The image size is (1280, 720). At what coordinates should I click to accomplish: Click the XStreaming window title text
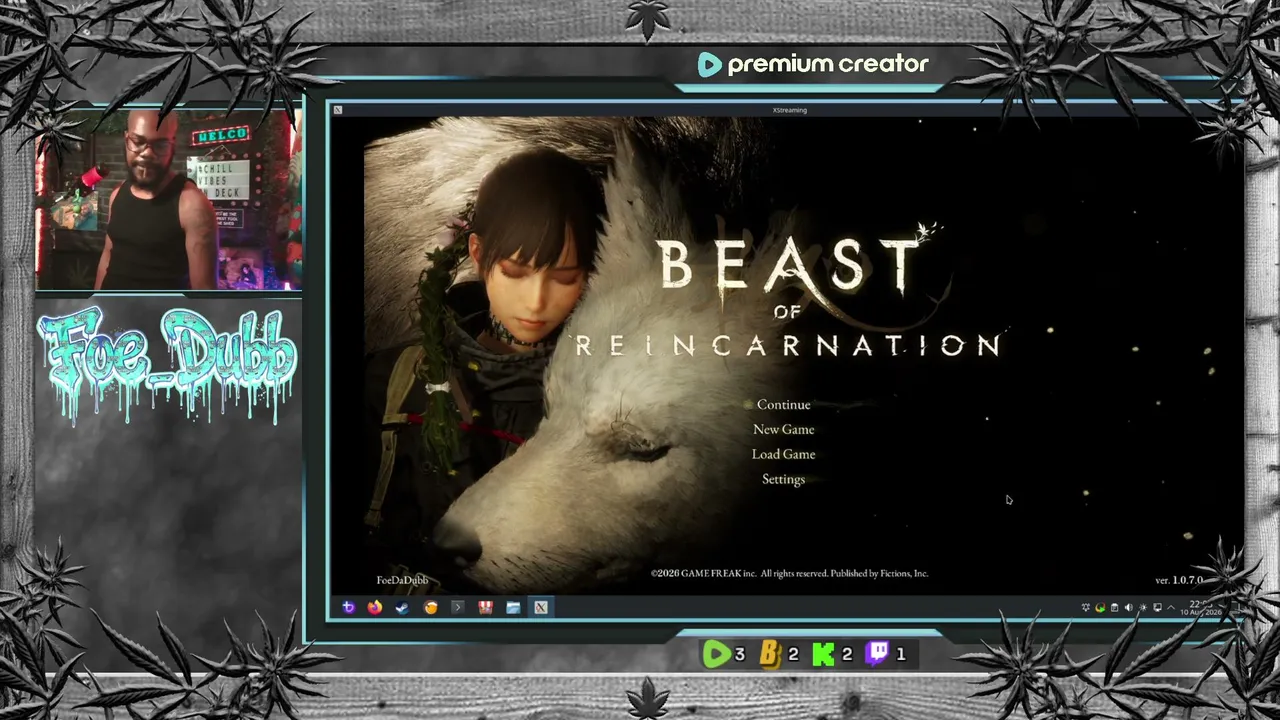click(790, 110)
